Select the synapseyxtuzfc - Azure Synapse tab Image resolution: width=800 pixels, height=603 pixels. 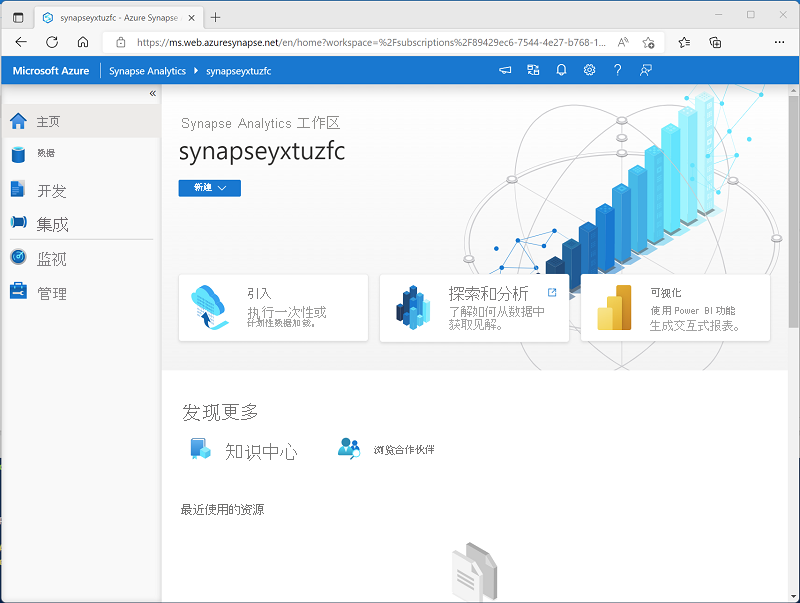pos(118,18)
